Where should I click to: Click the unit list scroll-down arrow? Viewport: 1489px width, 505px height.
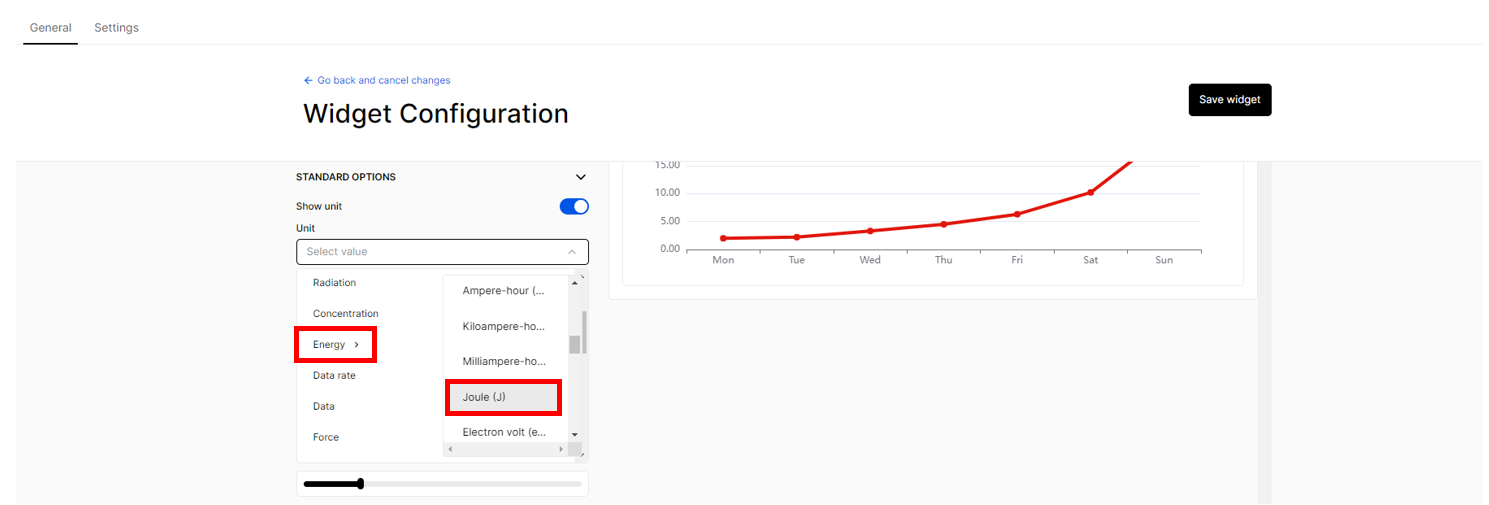(x=574, y=434)
